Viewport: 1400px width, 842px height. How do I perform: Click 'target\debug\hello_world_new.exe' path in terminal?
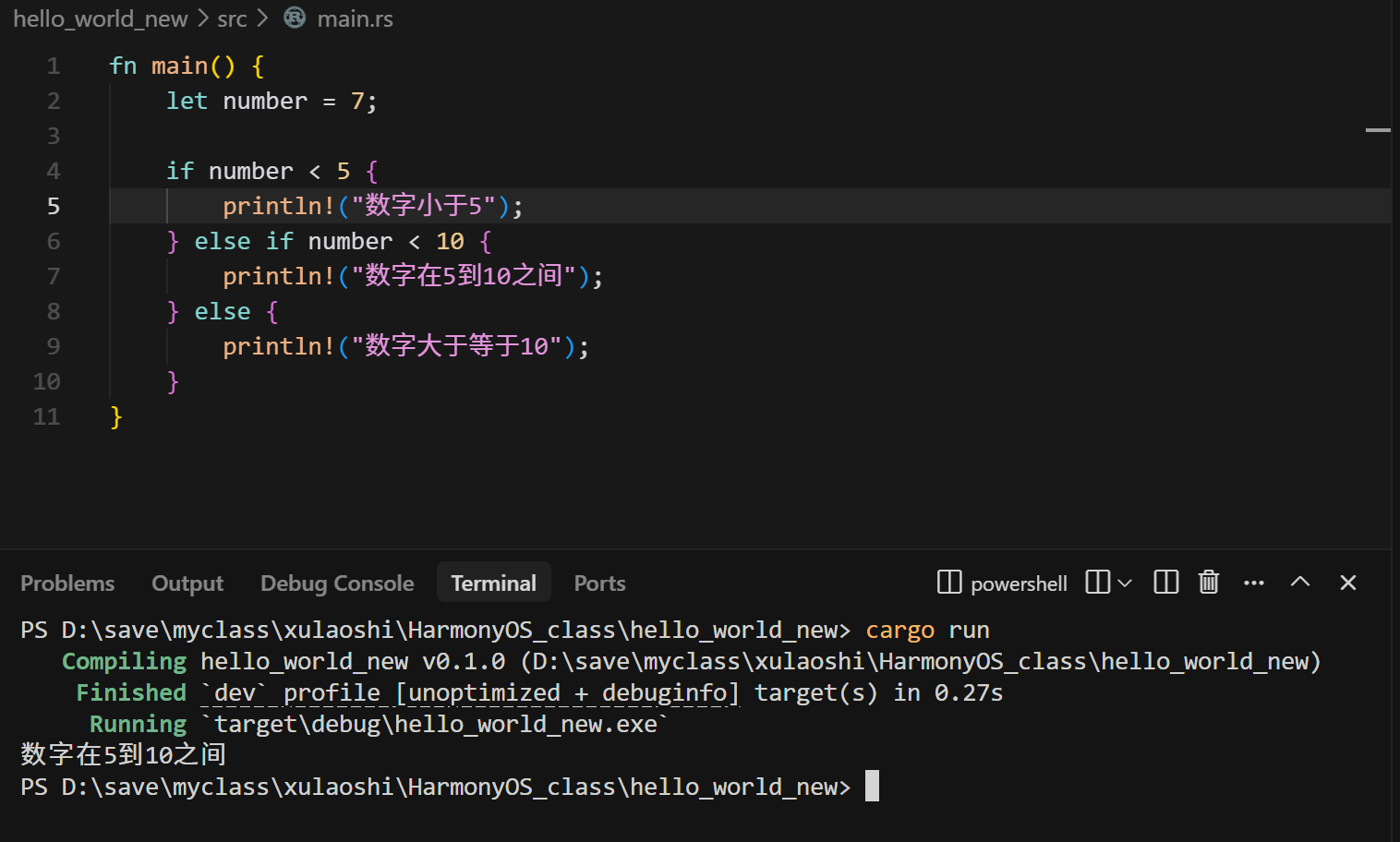click(436, 725)
